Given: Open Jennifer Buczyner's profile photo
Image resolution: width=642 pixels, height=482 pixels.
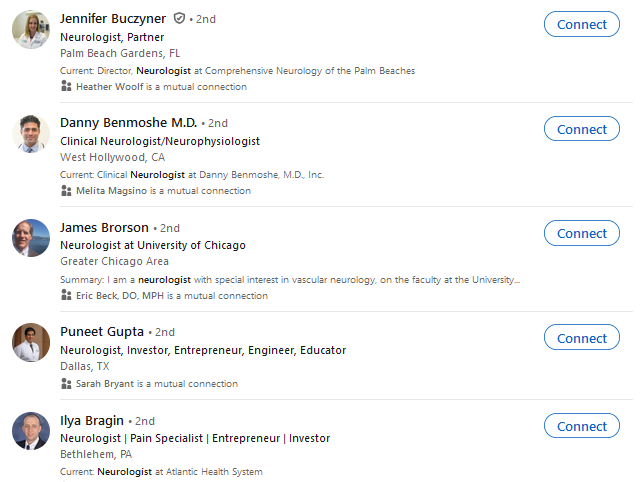Looking at the screenshot, I should click(x=31, y=30).
